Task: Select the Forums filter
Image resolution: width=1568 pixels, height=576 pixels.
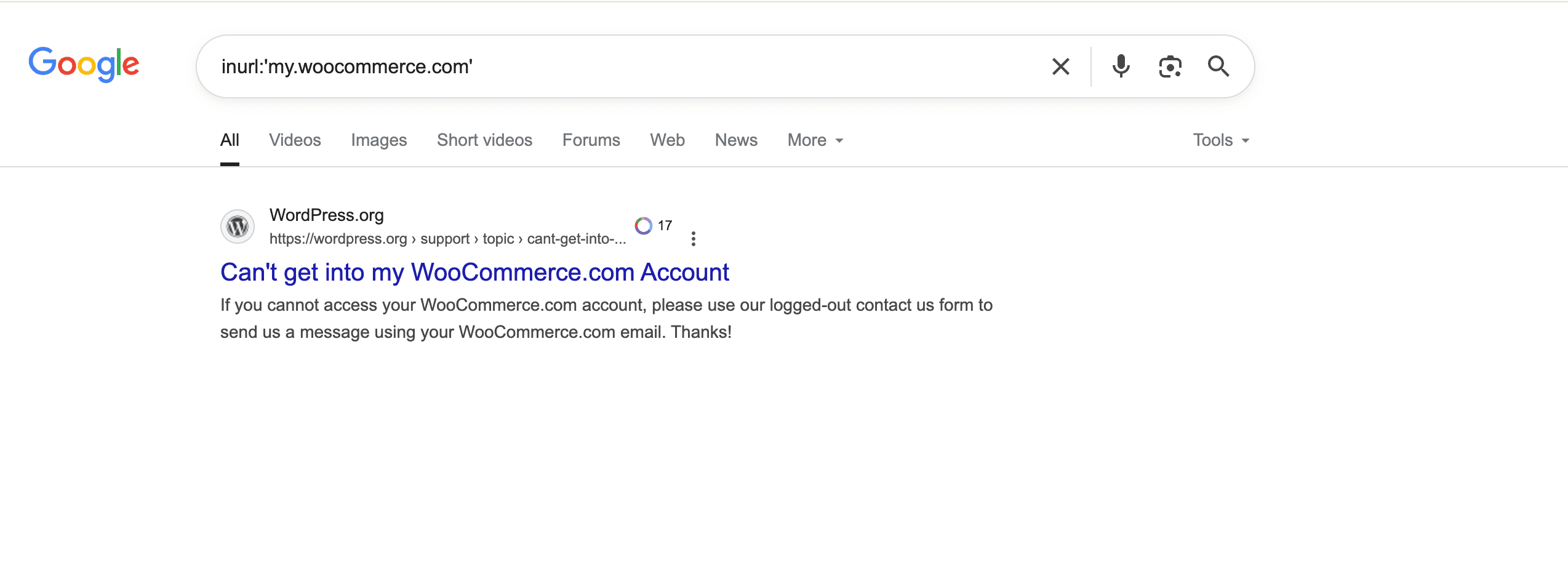Action: [x=590, y=140]
